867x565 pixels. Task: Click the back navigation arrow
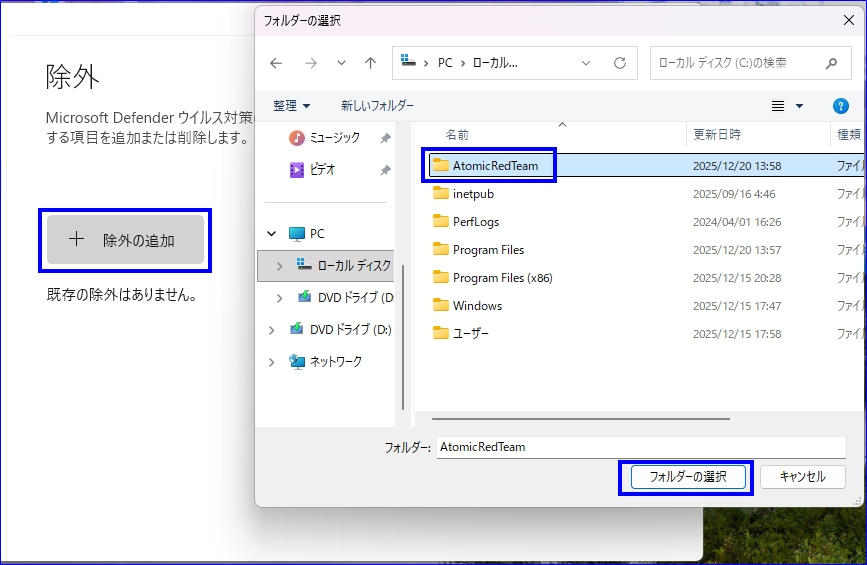[x=277, y=63]
